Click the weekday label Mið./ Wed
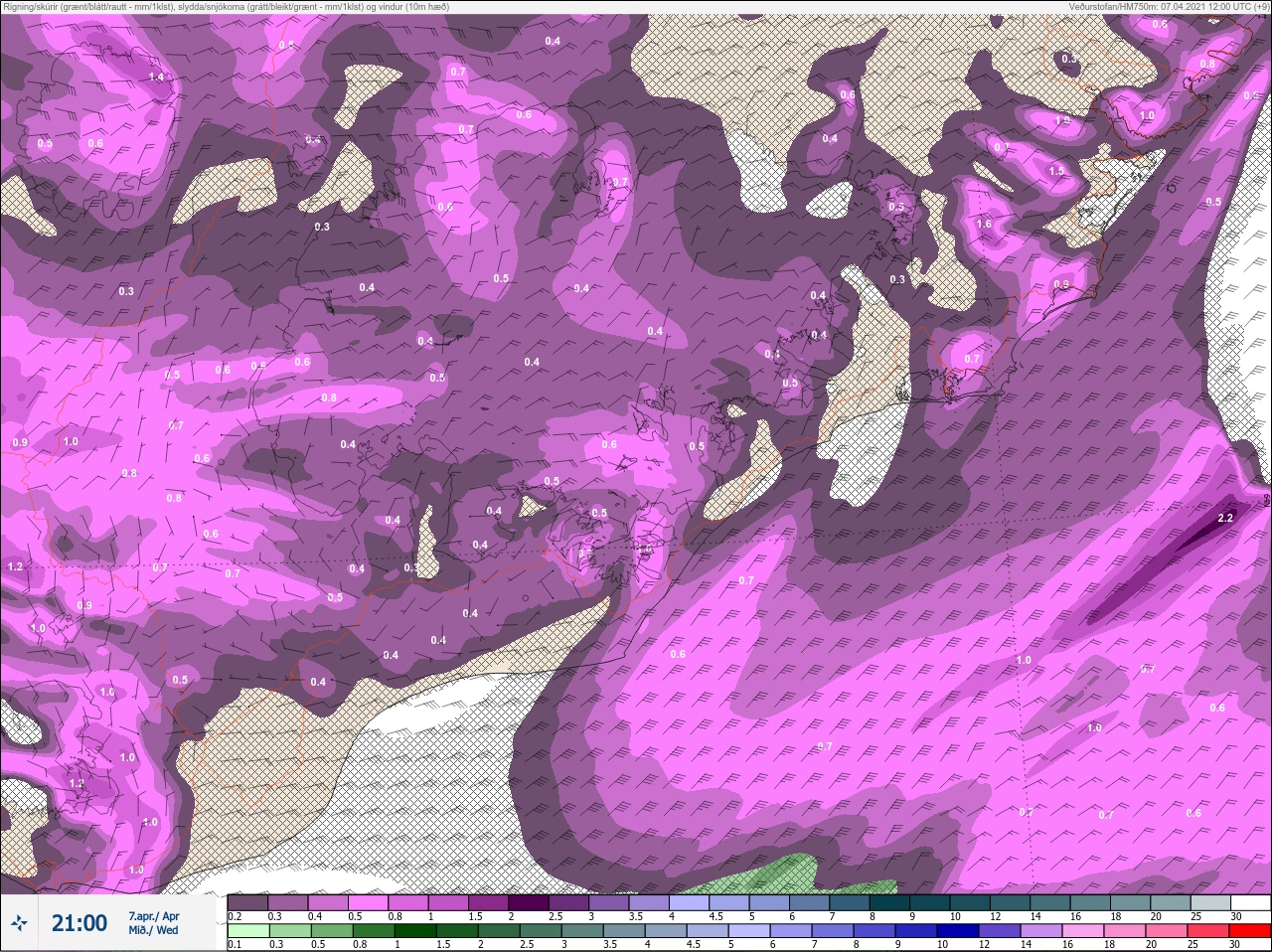This screenshot has width=1272, height=952. [x=153, y=930]
